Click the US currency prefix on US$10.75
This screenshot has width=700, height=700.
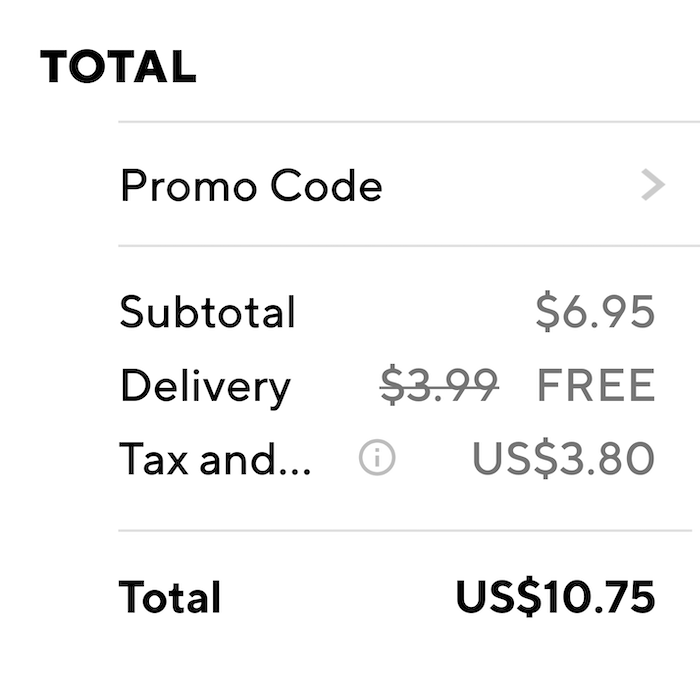(x=486, y=597)
